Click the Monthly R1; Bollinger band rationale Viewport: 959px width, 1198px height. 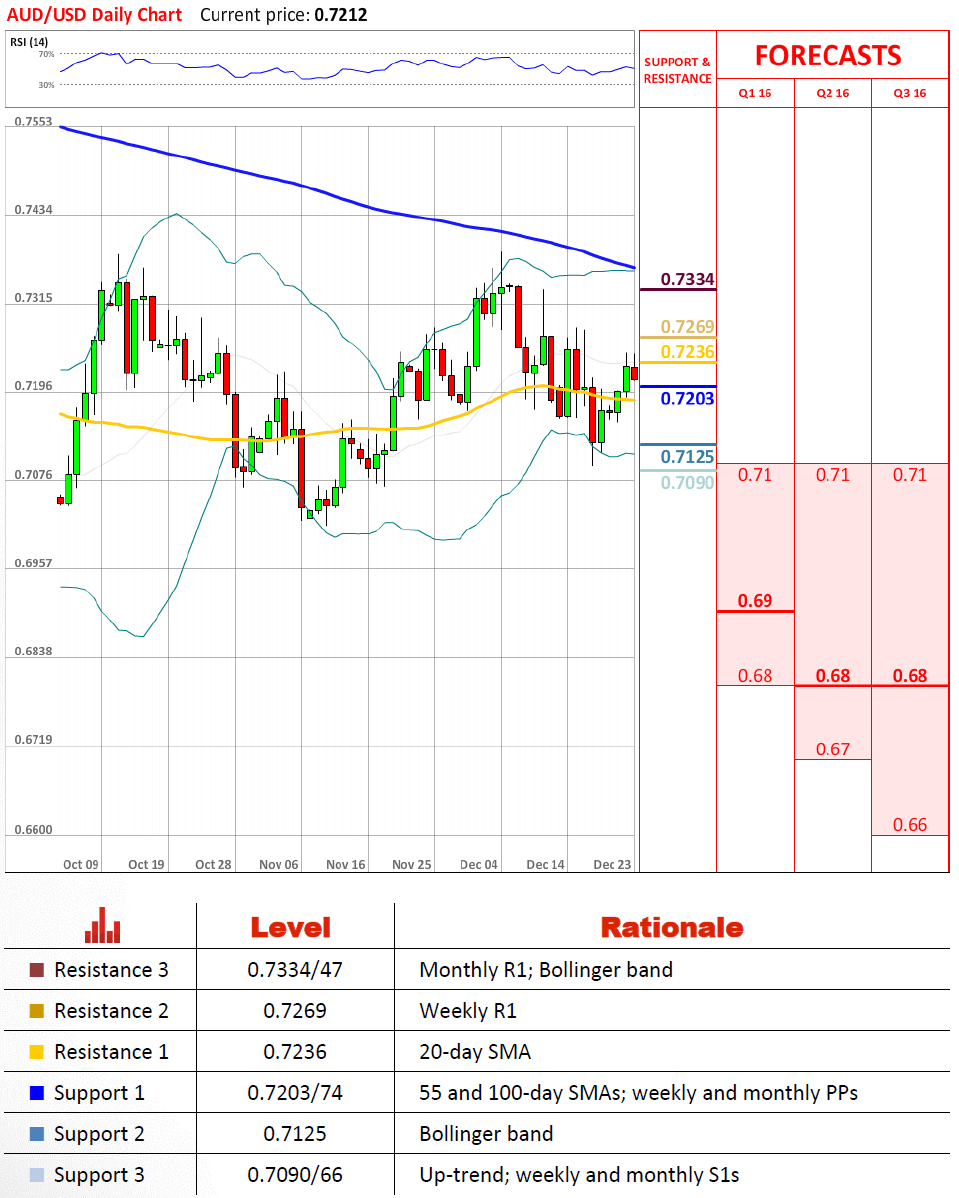[x=546, y=970]
